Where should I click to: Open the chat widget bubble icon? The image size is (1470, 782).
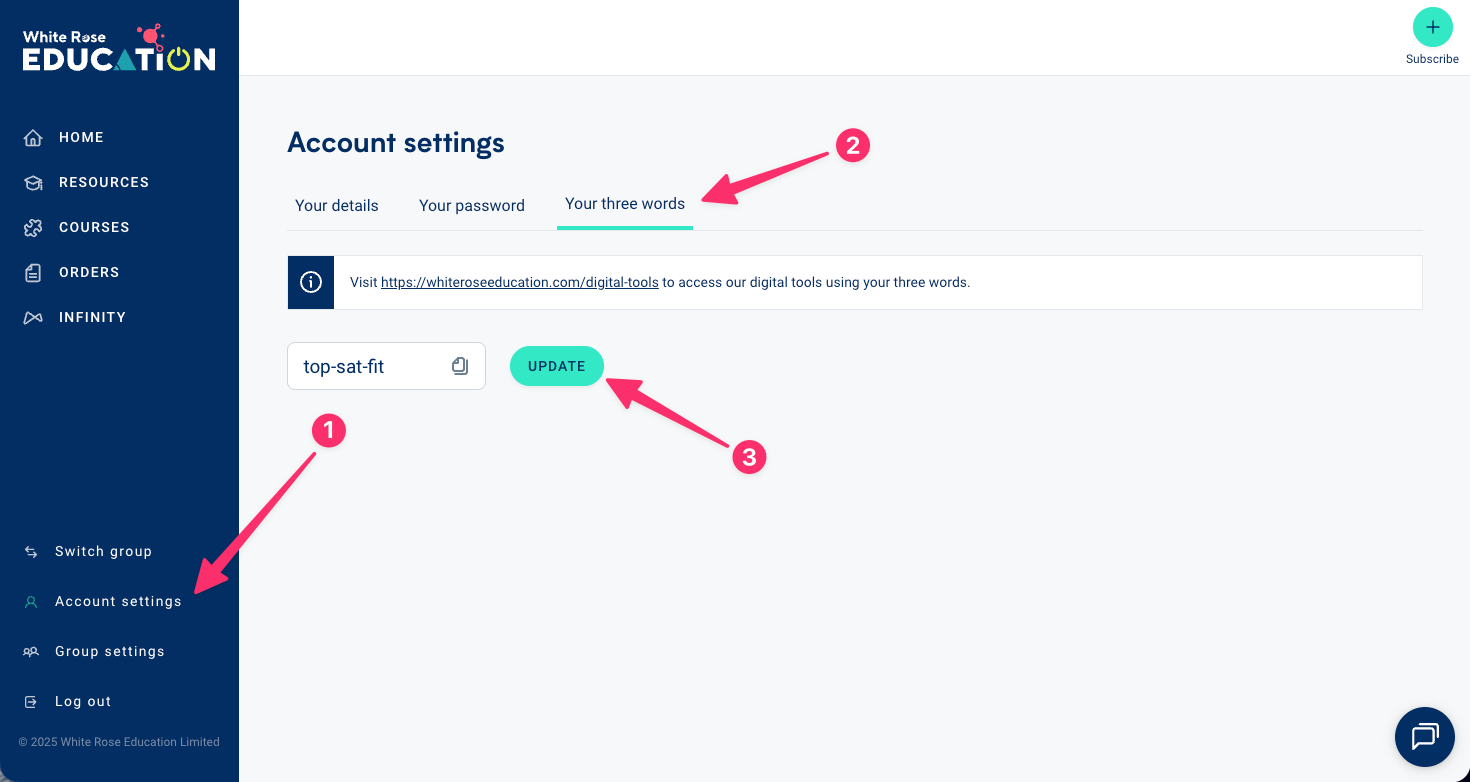pyautogui.click(x=1424, y=737)
